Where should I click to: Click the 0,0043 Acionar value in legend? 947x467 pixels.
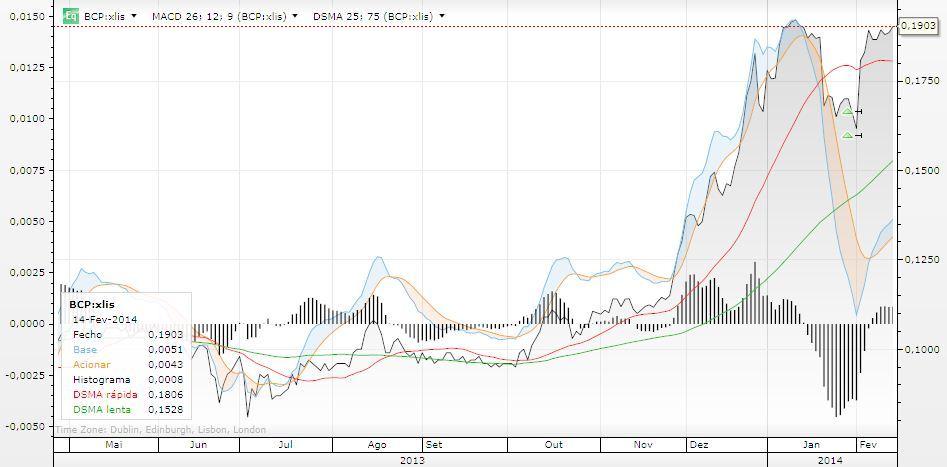click(x=165, y=364)
